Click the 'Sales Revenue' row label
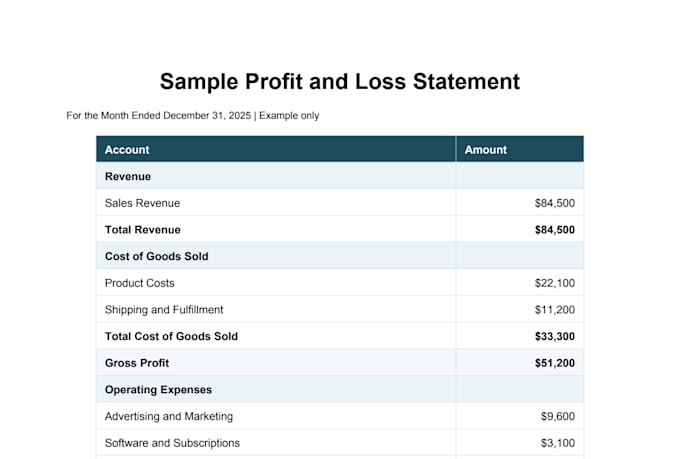 (142, 203)
